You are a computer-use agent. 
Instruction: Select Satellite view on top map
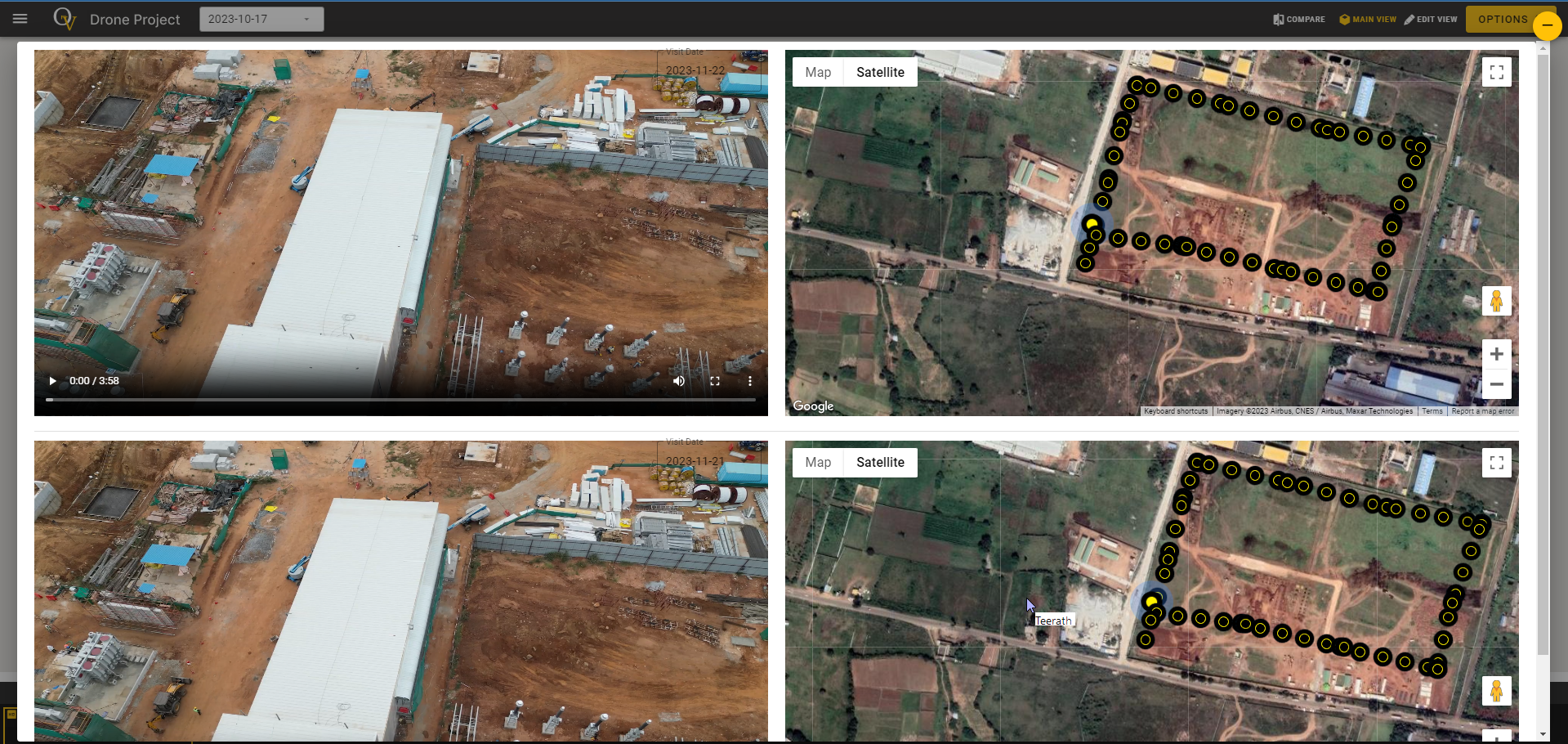(x=880, y=72)
